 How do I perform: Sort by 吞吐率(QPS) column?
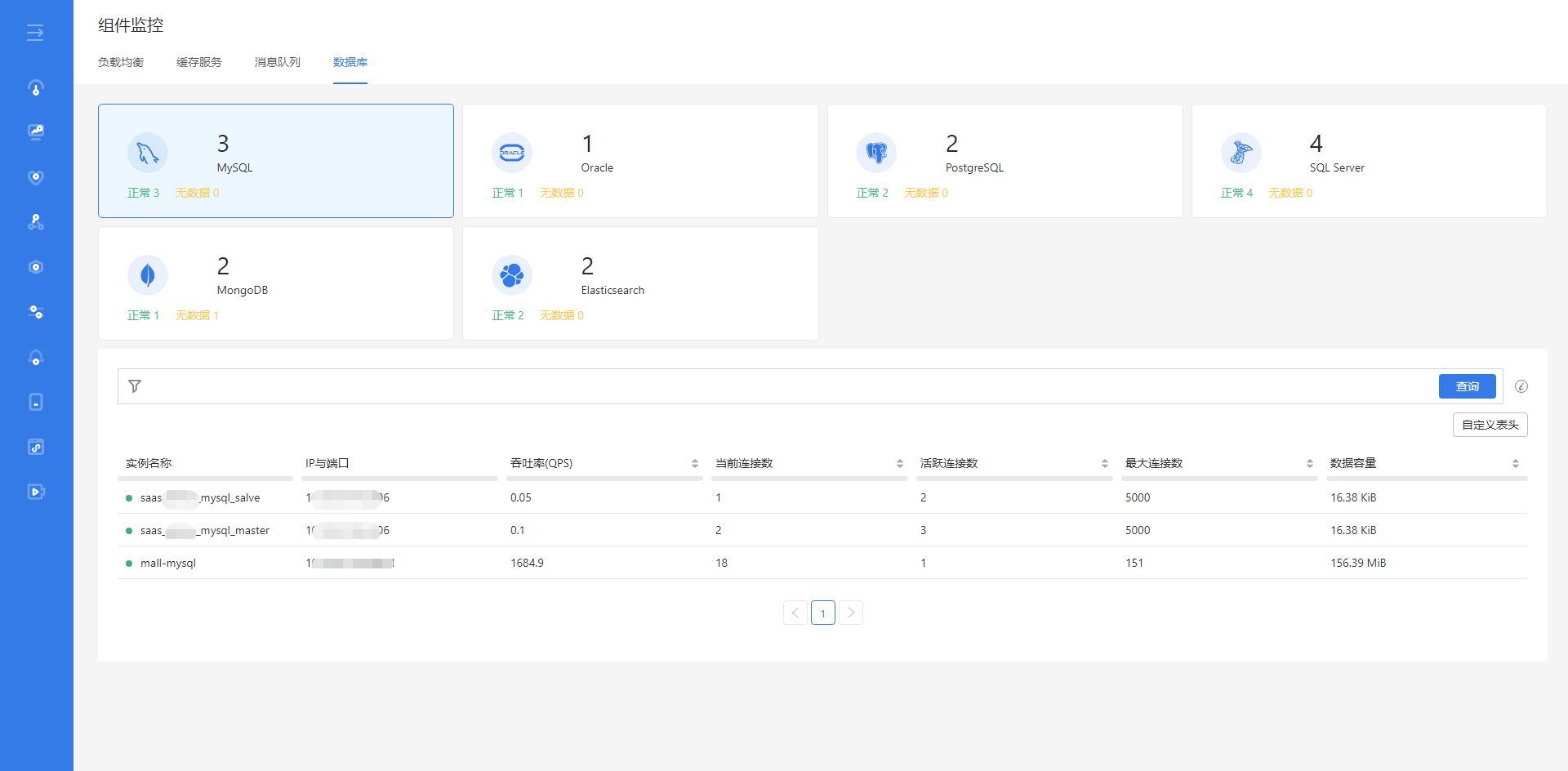point(695,463)
